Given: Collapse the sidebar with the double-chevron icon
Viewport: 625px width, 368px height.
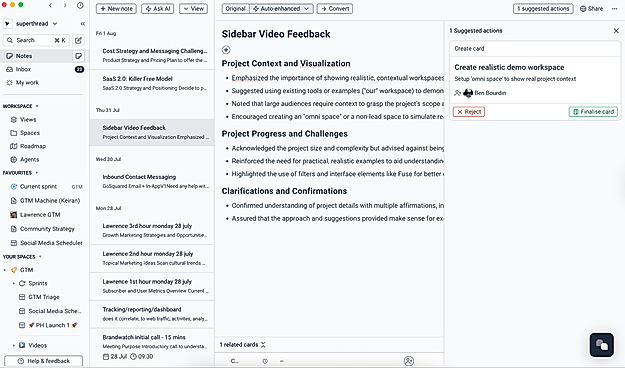Looking at the screenshot, I should pyautogui.click(x=83, y=24).
